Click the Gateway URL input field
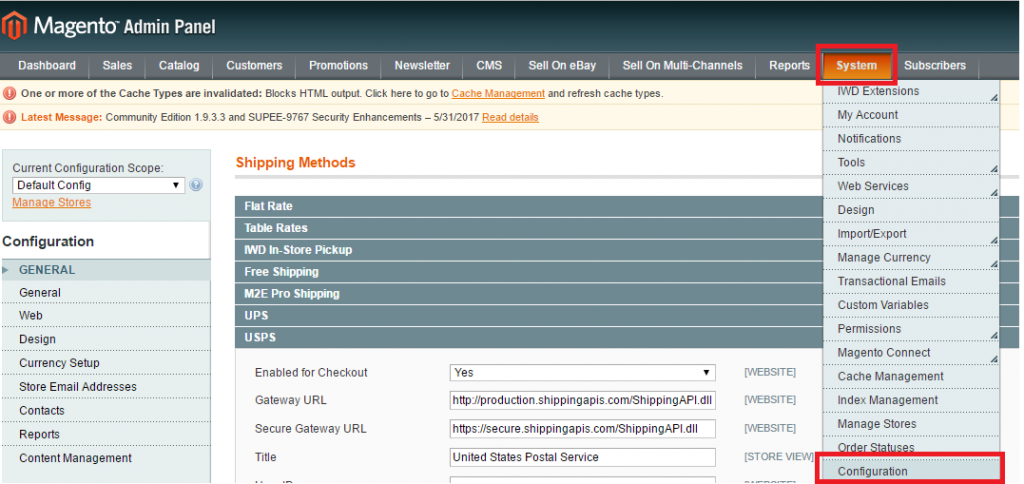Image resolution: width=1024 pixels, height=484 pixels. coord(583,400)
